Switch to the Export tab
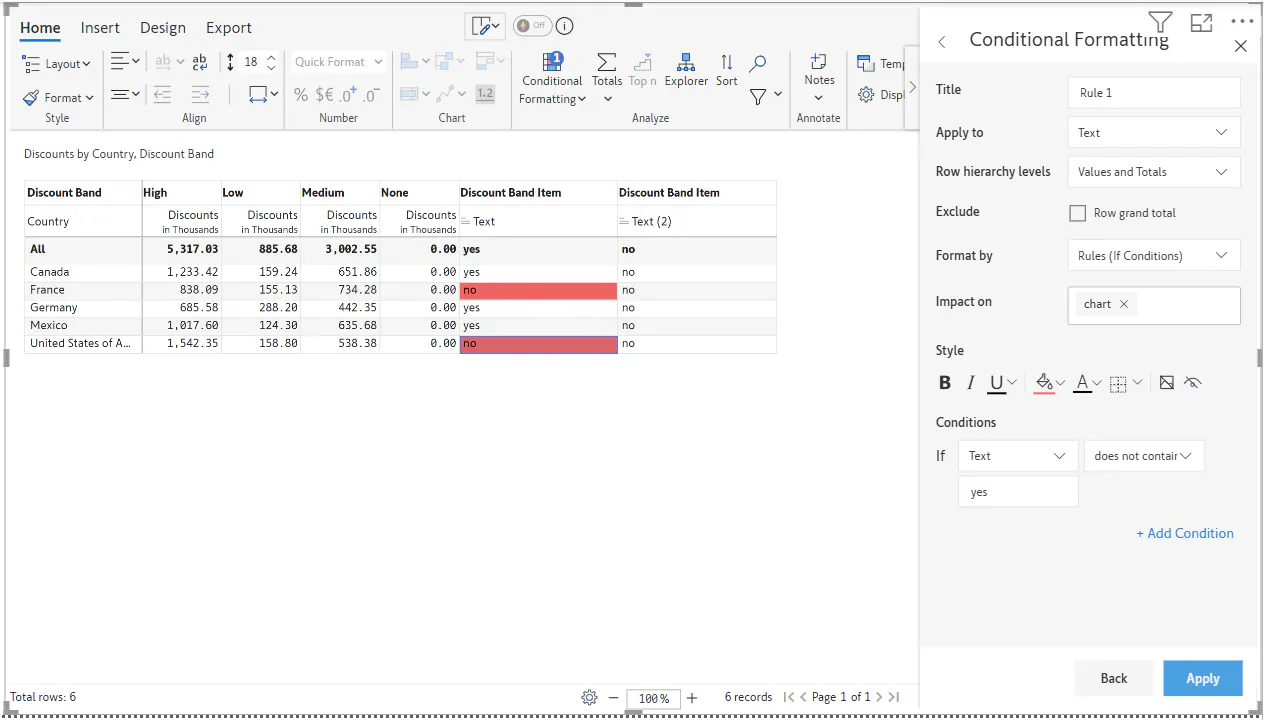 pyautogui.click(x=229, y=28)
